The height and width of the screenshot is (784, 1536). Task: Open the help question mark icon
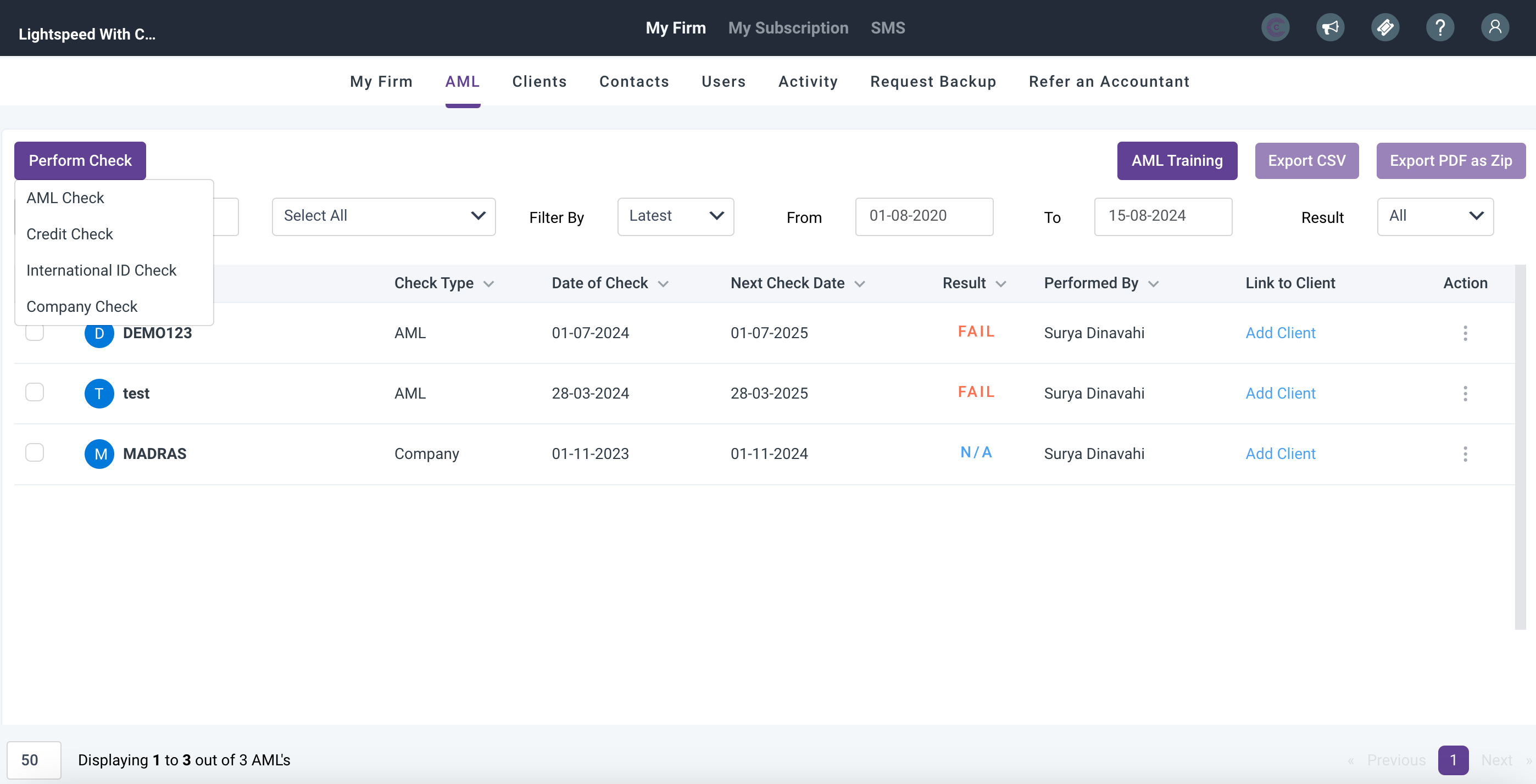coord(1439,27)
